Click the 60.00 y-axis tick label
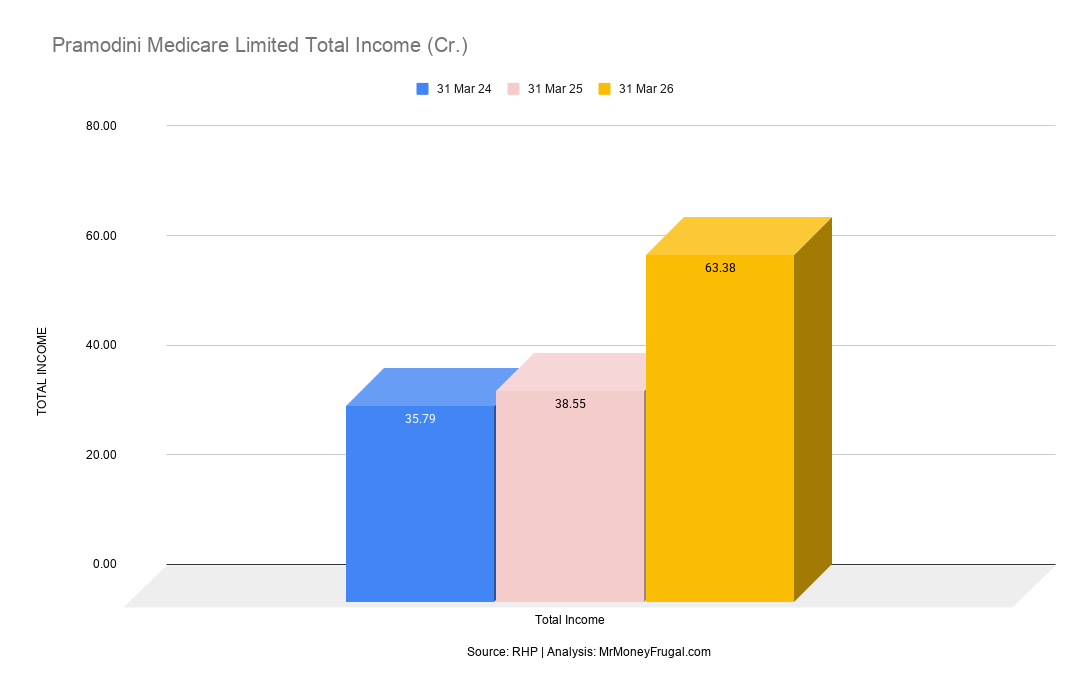Image resolution: width=1090 pixels, height=694 pixels. [x=101, y=236]
